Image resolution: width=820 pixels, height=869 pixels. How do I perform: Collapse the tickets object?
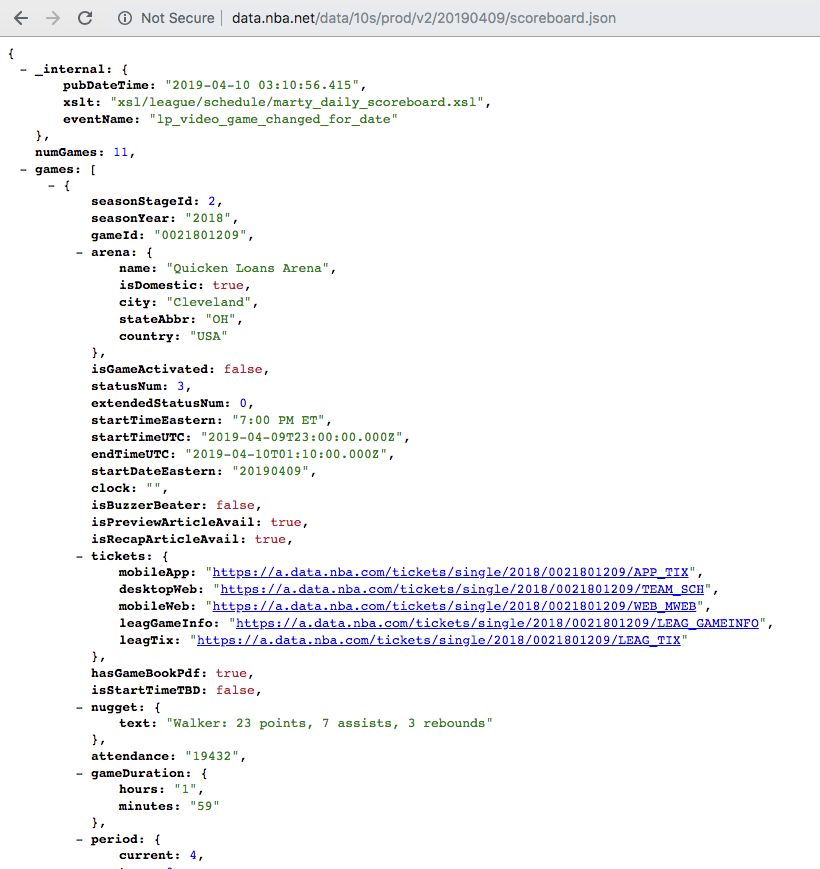tap(80, 555)
